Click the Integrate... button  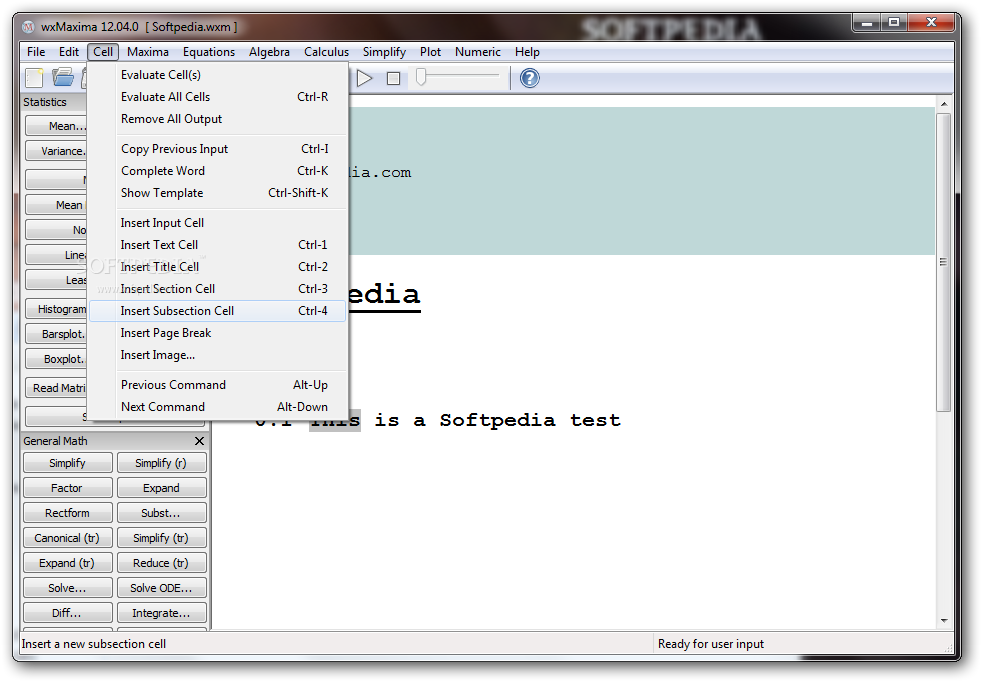click(162, 613)
